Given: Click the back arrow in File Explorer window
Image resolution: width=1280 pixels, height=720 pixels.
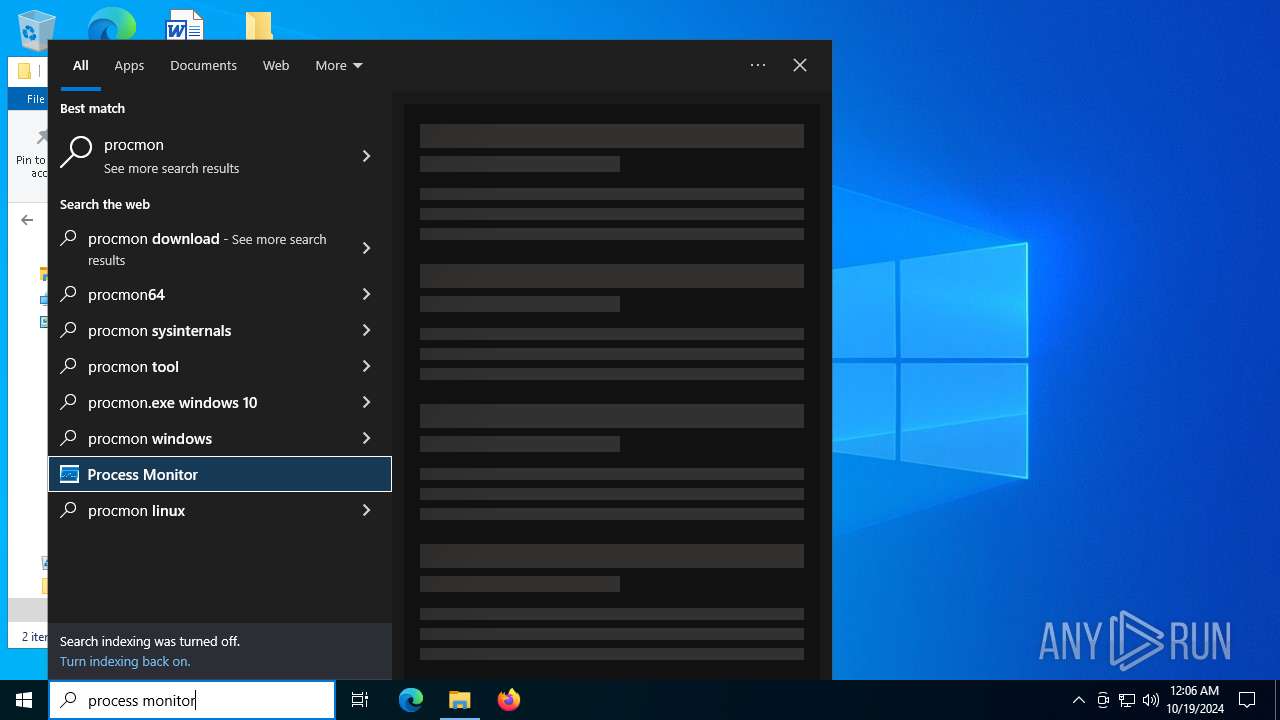Looking at the screenshot, I should pyautogui.click(x=27, y=220).
